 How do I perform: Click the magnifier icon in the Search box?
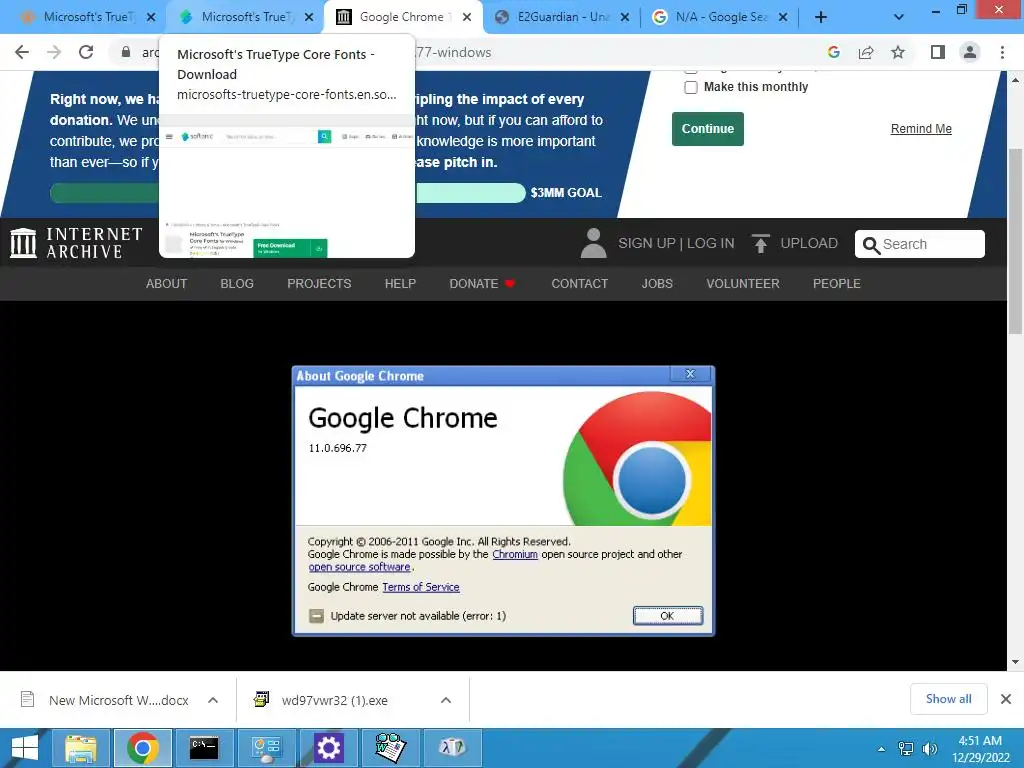pyautogui.click(x=871, y=245)
